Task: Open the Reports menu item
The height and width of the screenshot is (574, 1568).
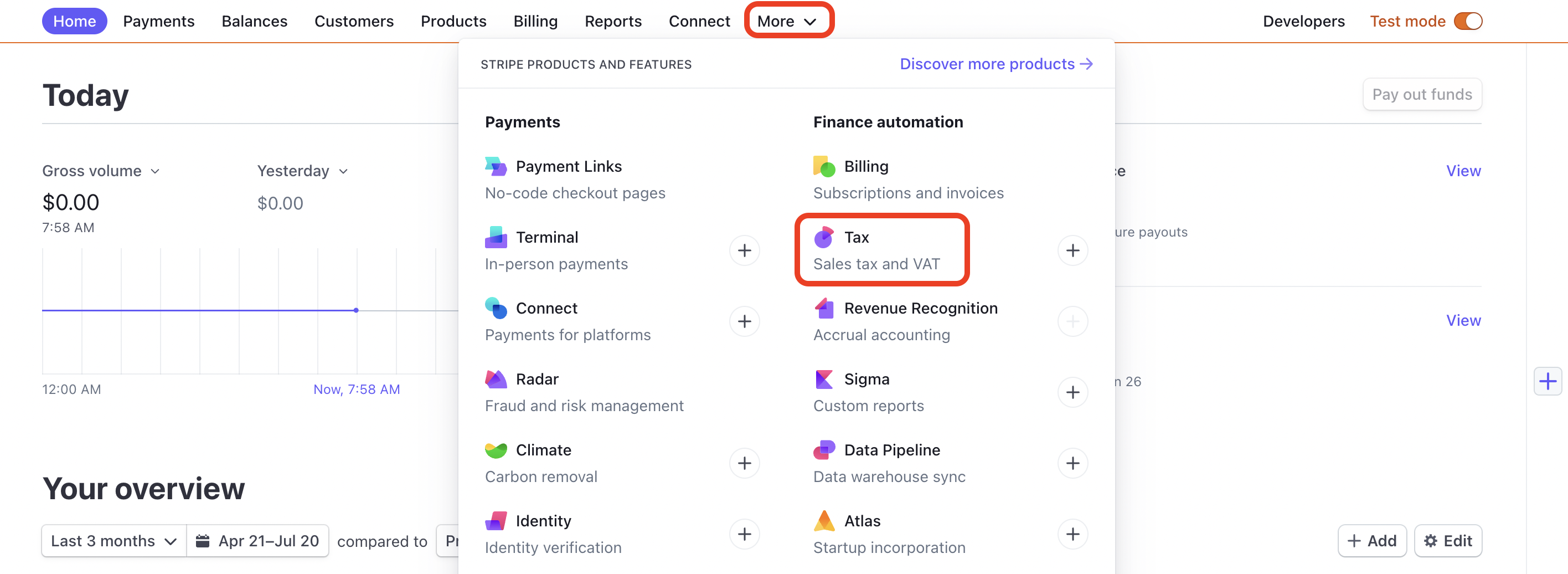Action: (x=613, y=20)
